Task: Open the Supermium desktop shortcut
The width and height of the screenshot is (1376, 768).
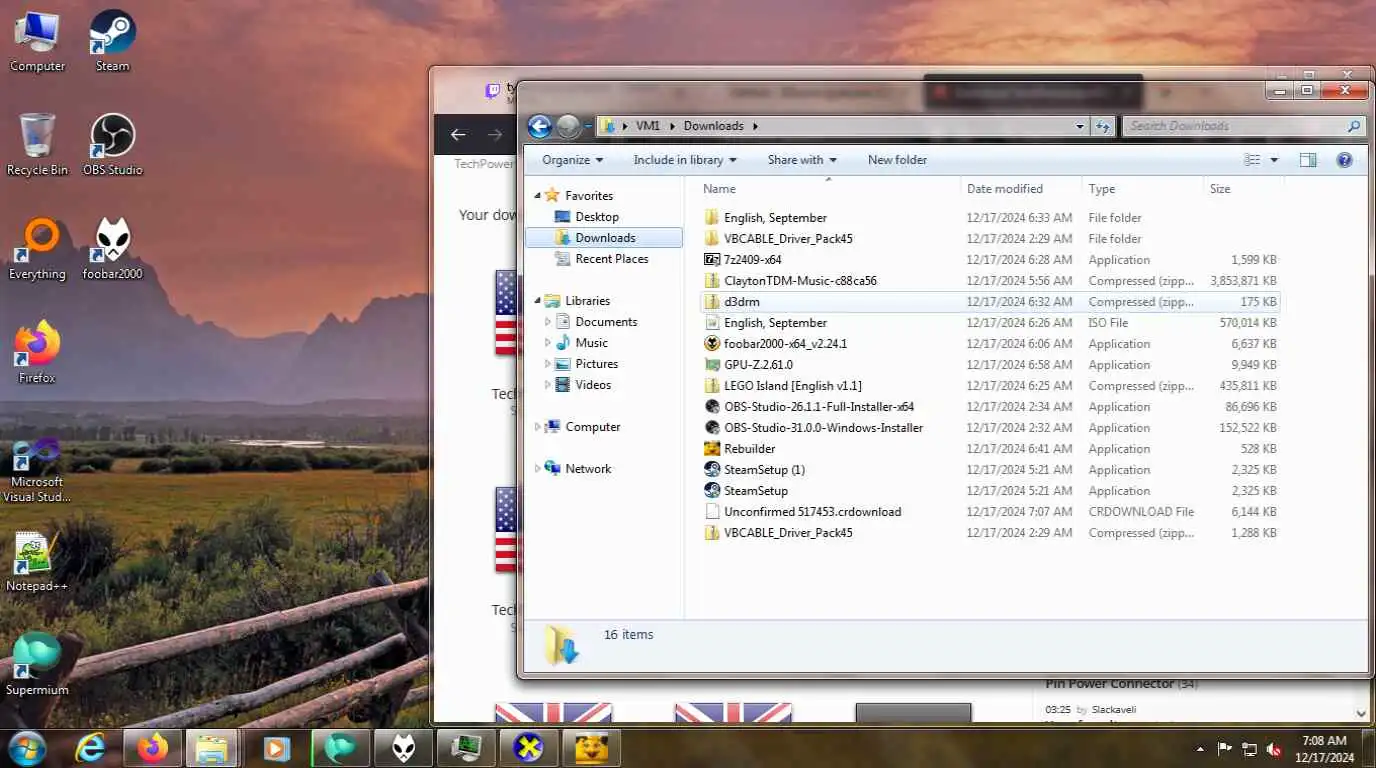Action: click(37, 665)
